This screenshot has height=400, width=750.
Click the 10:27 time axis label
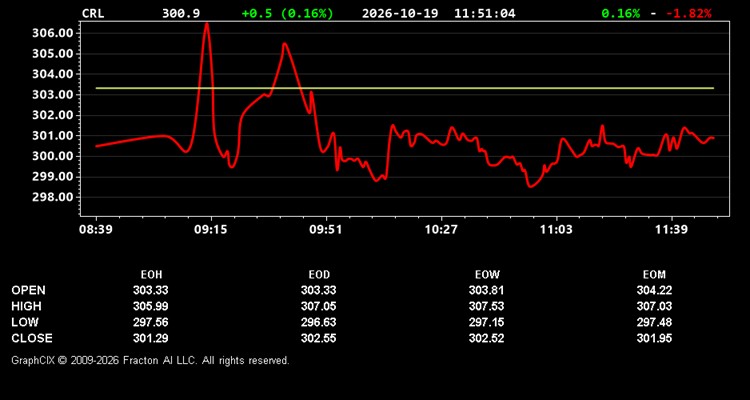coord(441,230)
